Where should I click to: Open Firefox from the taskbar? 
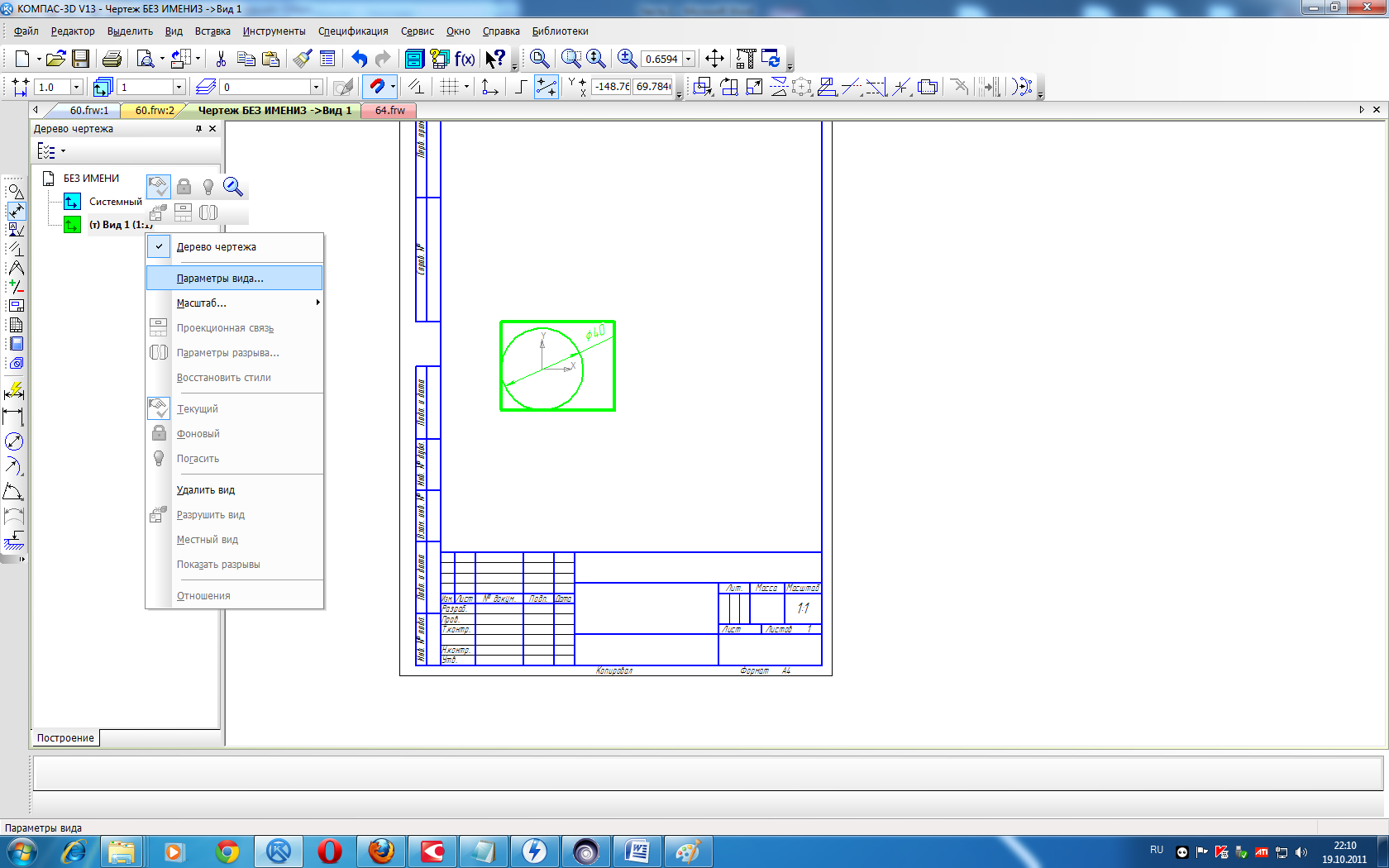pyautogui.click(x=381, y=851)
